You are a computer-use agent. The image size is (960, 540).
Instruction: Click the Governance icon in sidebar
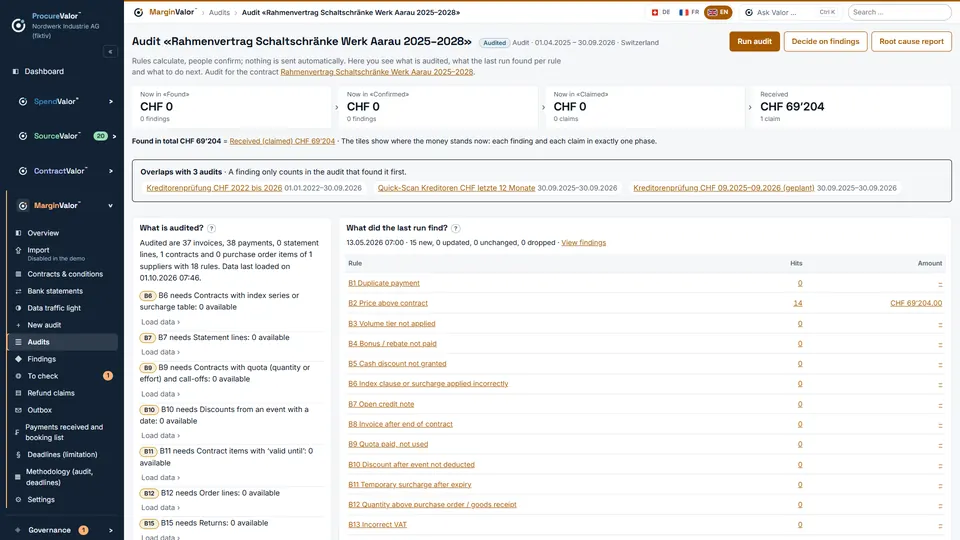point(18,530)
